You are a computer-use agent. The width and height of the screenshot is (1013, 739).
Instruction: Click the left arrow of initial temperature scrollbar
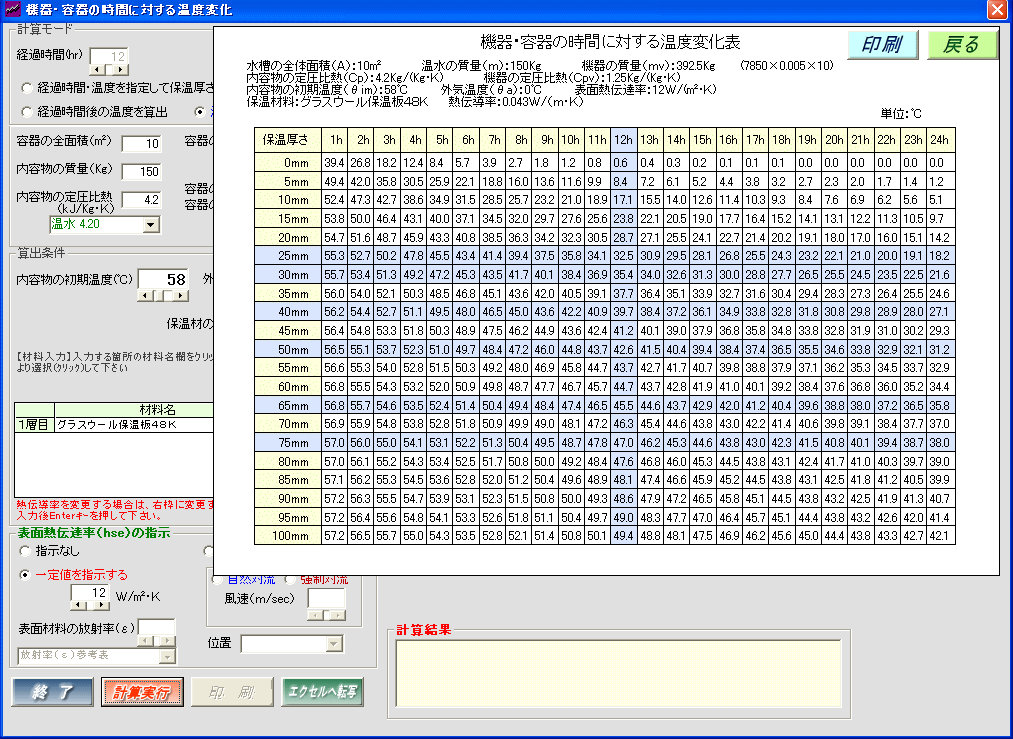pos(144,296)
